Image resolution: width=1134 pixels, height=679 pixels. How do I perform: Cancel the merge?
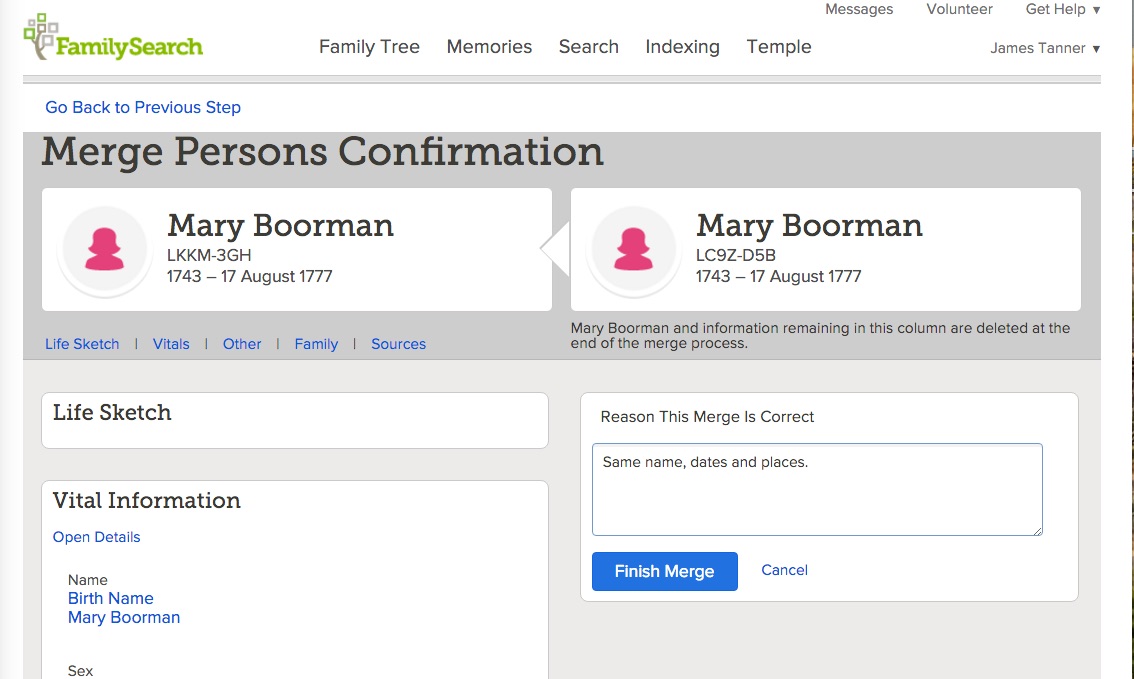tap(784, 570)
